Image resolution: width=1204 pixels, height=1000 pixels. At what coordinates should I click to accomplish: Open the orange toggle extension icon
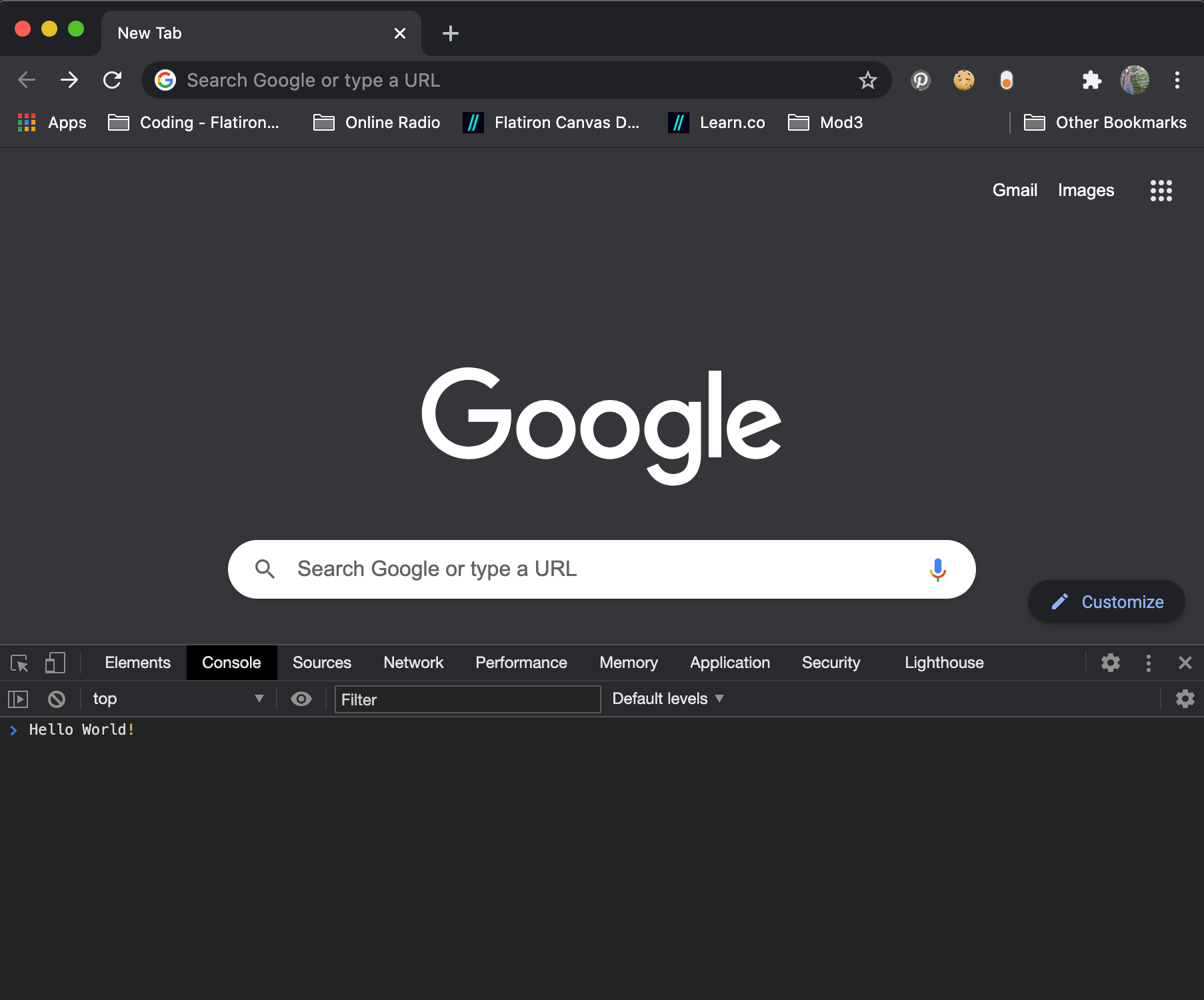pos(1006,80)
